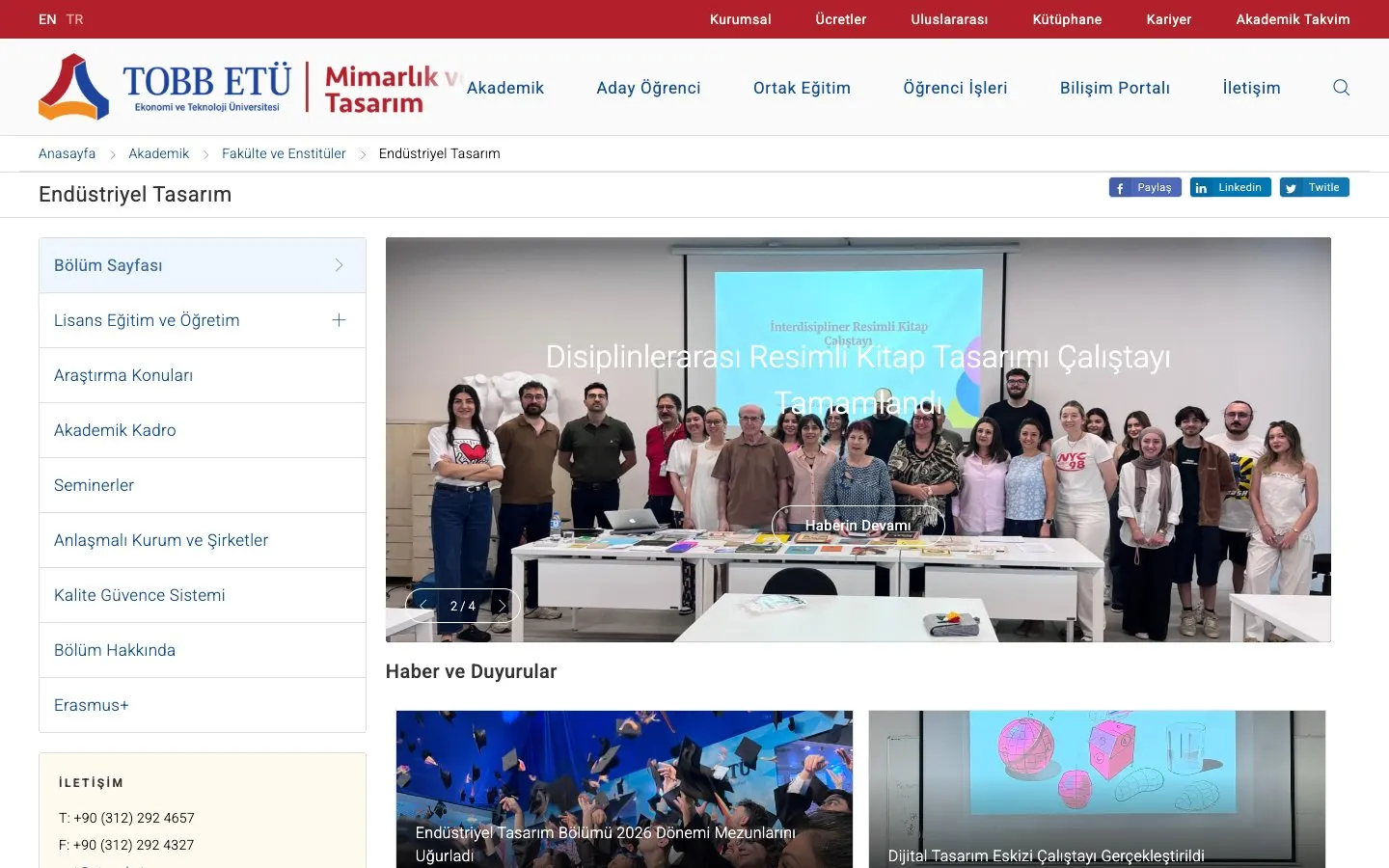
Task: Open the search magnifier icon
Action: point(1341,88)
